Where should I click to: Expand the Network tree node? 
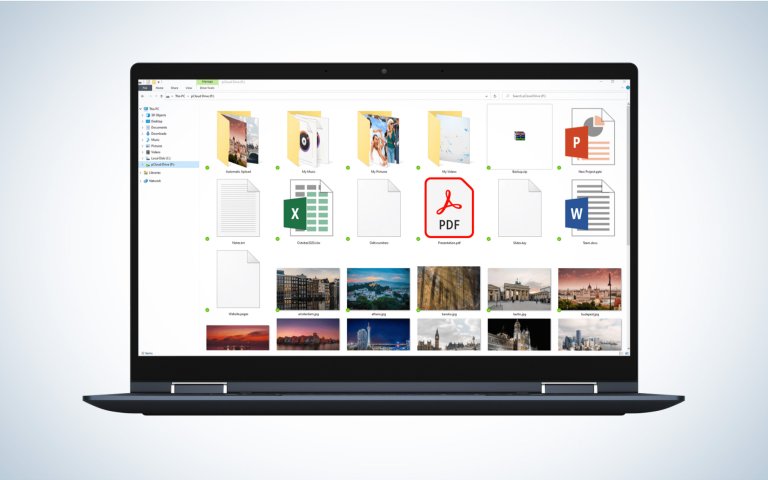[x=142, y=181]
